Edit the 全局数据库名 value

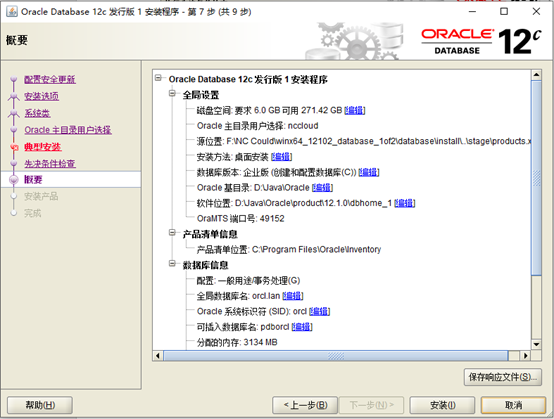coord(293,296)
